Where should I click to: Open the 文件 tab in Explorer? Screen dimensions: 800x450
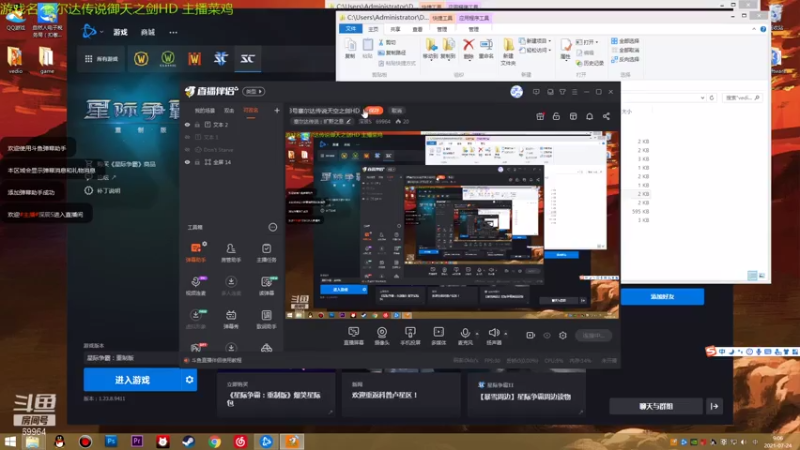point(351,29)
